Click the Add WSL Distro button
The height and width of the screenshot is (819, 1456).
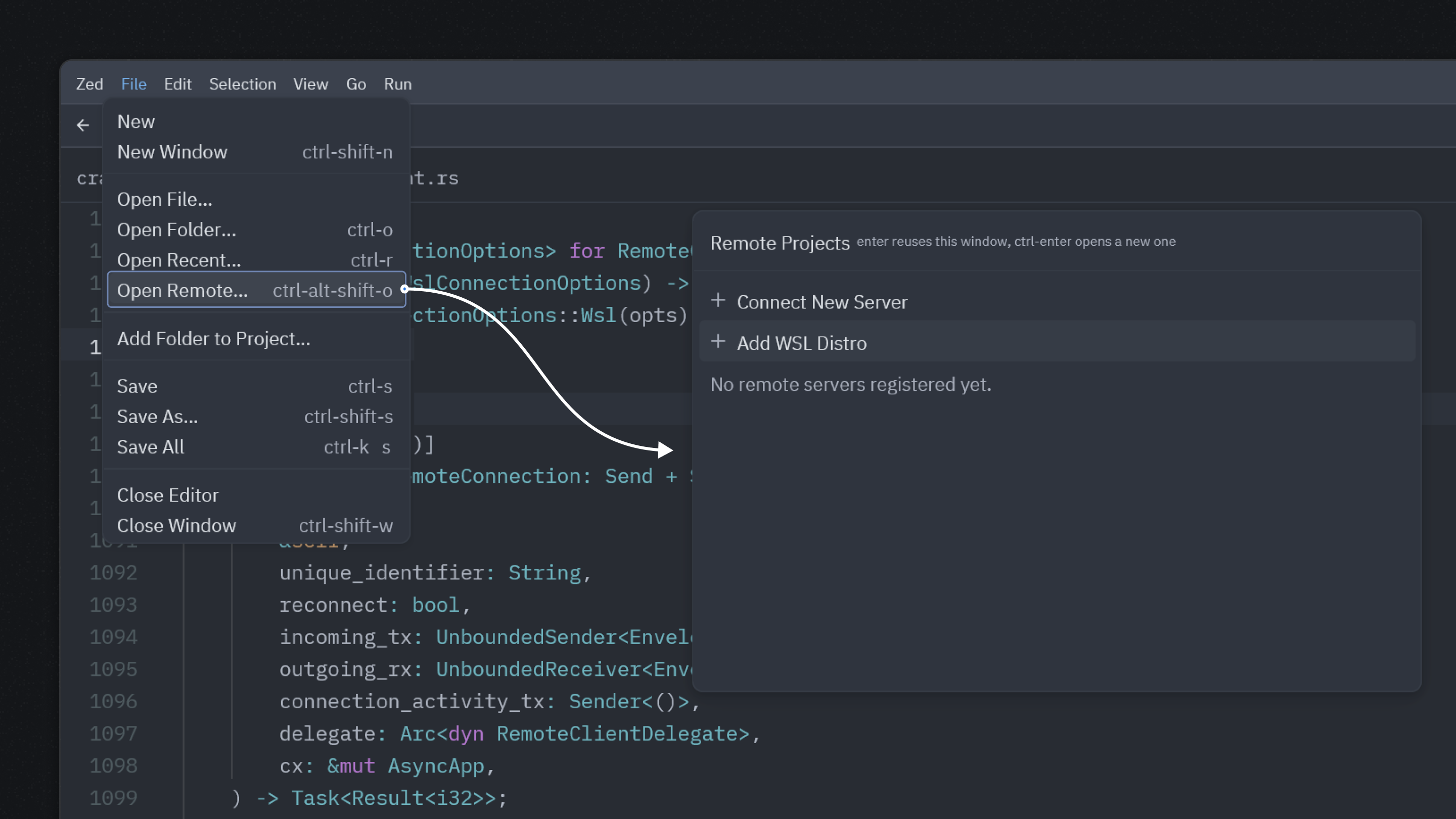(802, 343)
